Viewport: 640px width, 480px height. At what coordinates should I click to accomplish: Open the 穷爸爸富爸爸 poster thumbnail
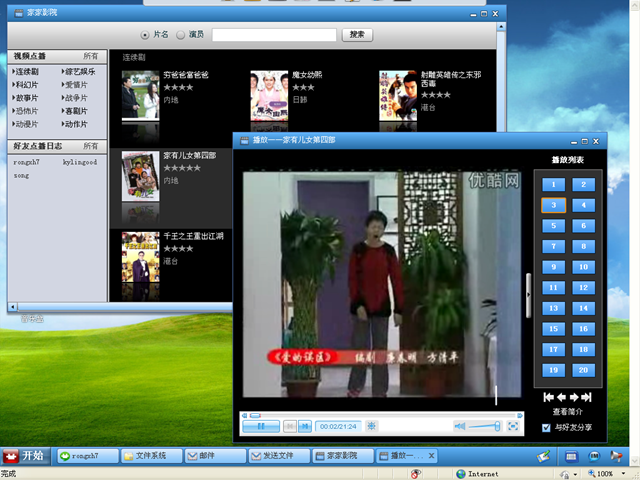point(140,96)
